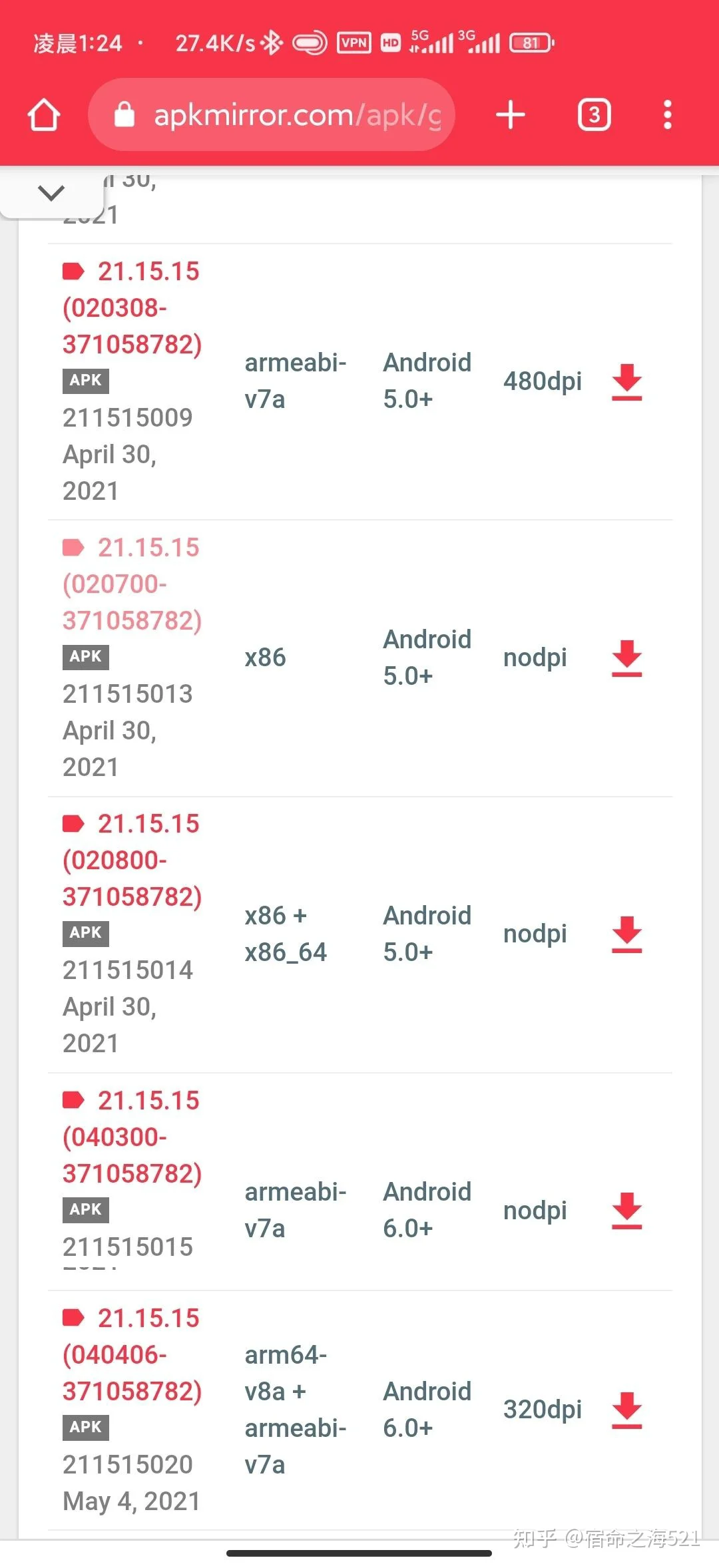The height and width of the screenshot is (1568, 719).
Task: Download the 480dpi armeabi-v7a variant
Action: pos(626,382)
